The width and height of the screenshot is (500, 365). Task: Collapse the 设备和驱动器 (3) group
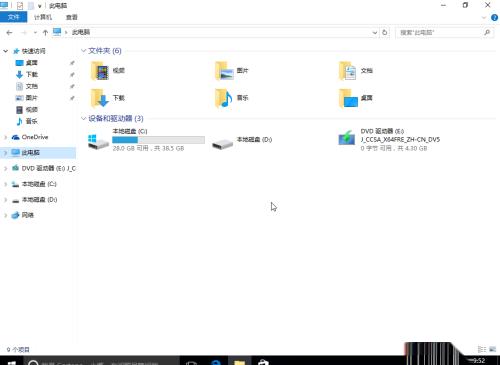(84, 118)
